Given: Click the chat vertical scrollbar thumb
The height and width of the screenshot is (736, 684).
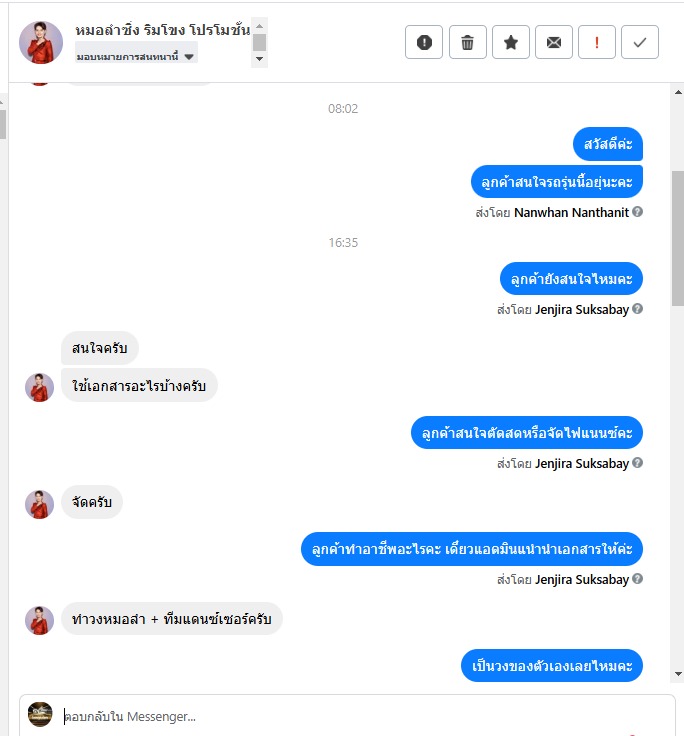Looking at the screenshot, I should click(678, 238).
